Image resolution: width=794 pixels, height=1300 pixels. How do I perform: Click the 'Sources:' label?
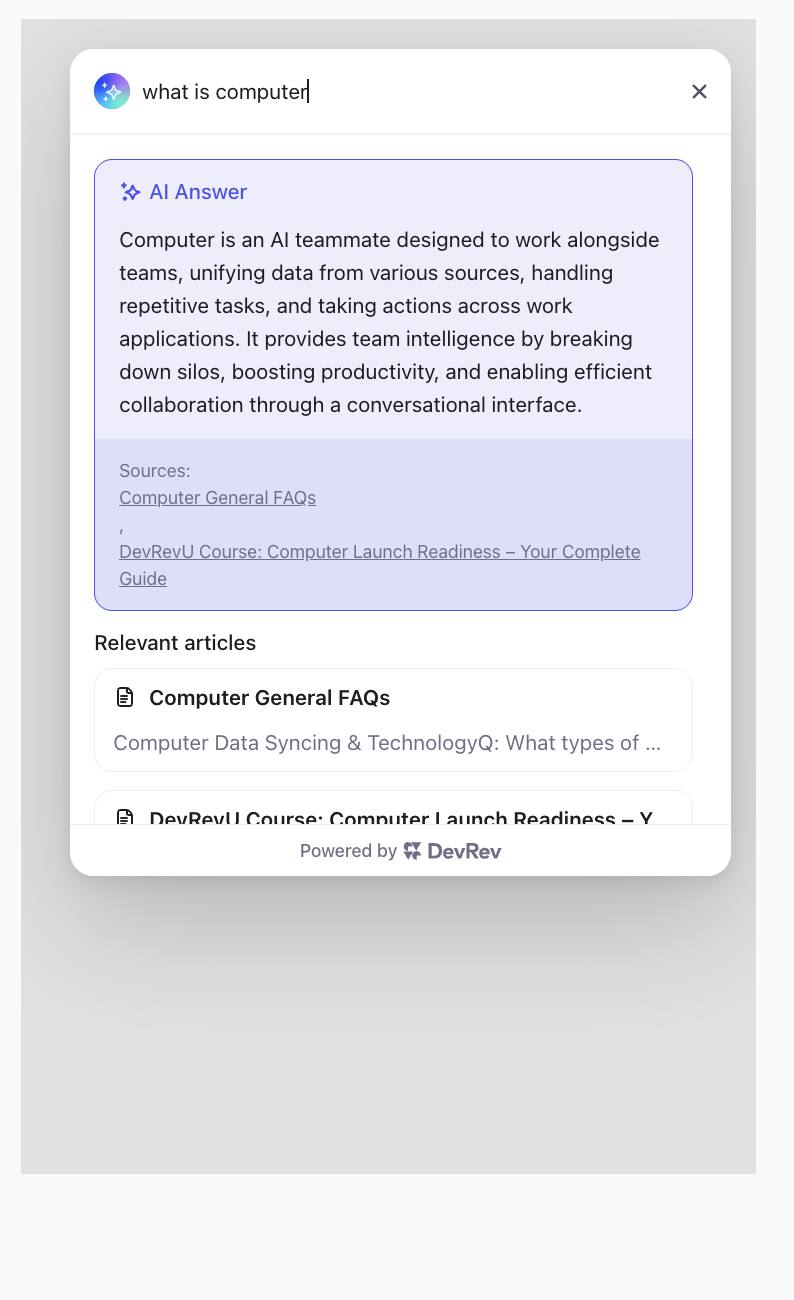tap(155, 470)
